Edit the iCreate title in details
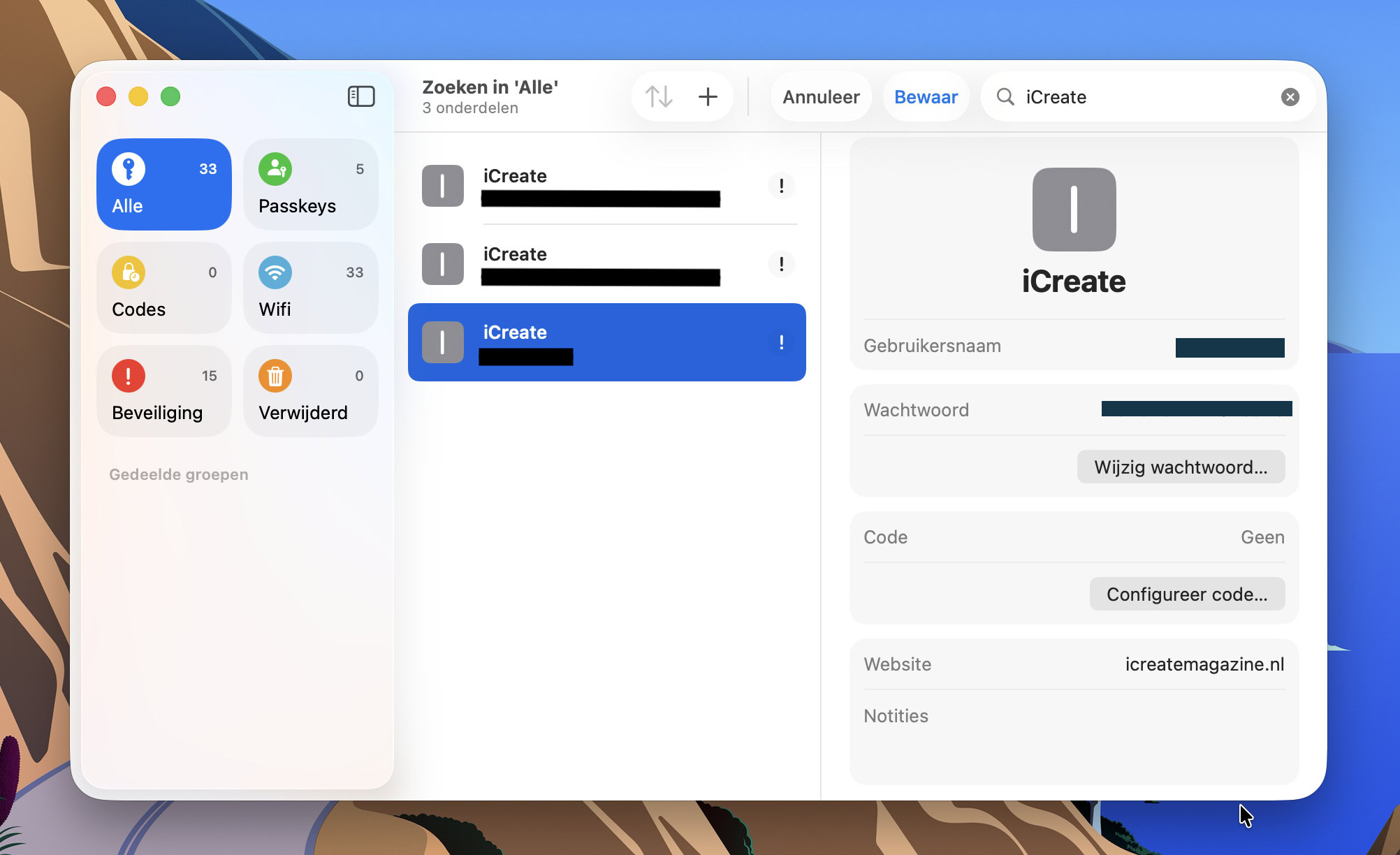The height and width of the screenshot is (855, 1400). 1074,282
